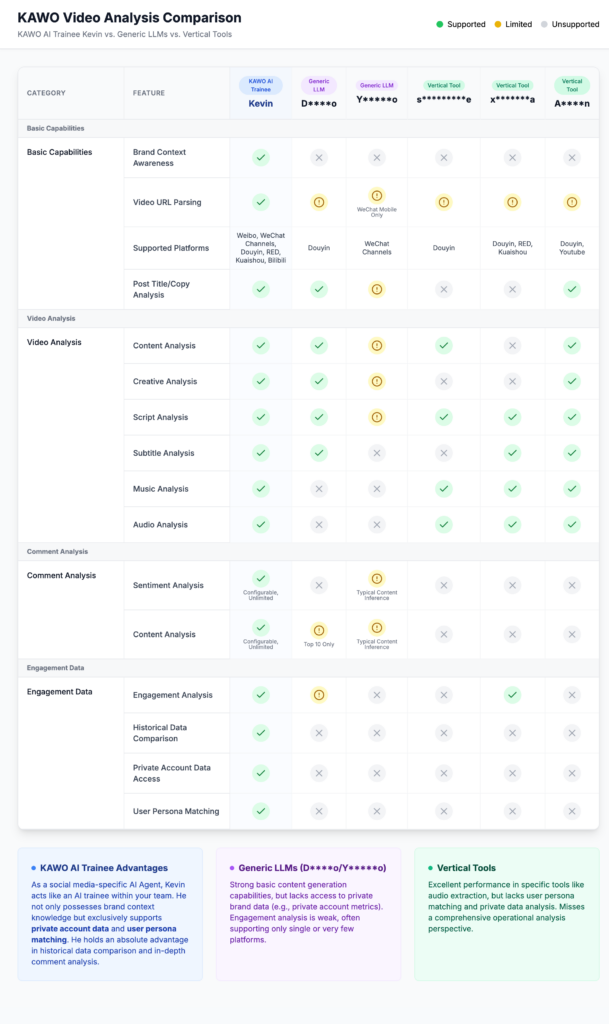Click D****o's gray X for Brand Context Awareness
This screenshot has height=1024, width=609.
(319, 157)
